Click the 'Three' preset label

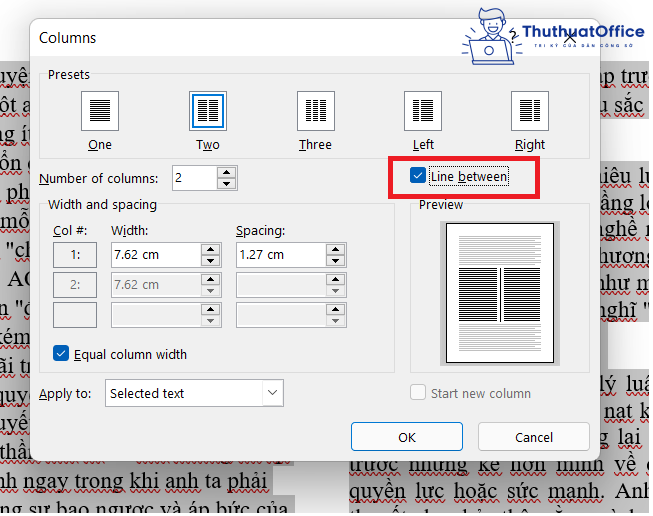(315, 145)
